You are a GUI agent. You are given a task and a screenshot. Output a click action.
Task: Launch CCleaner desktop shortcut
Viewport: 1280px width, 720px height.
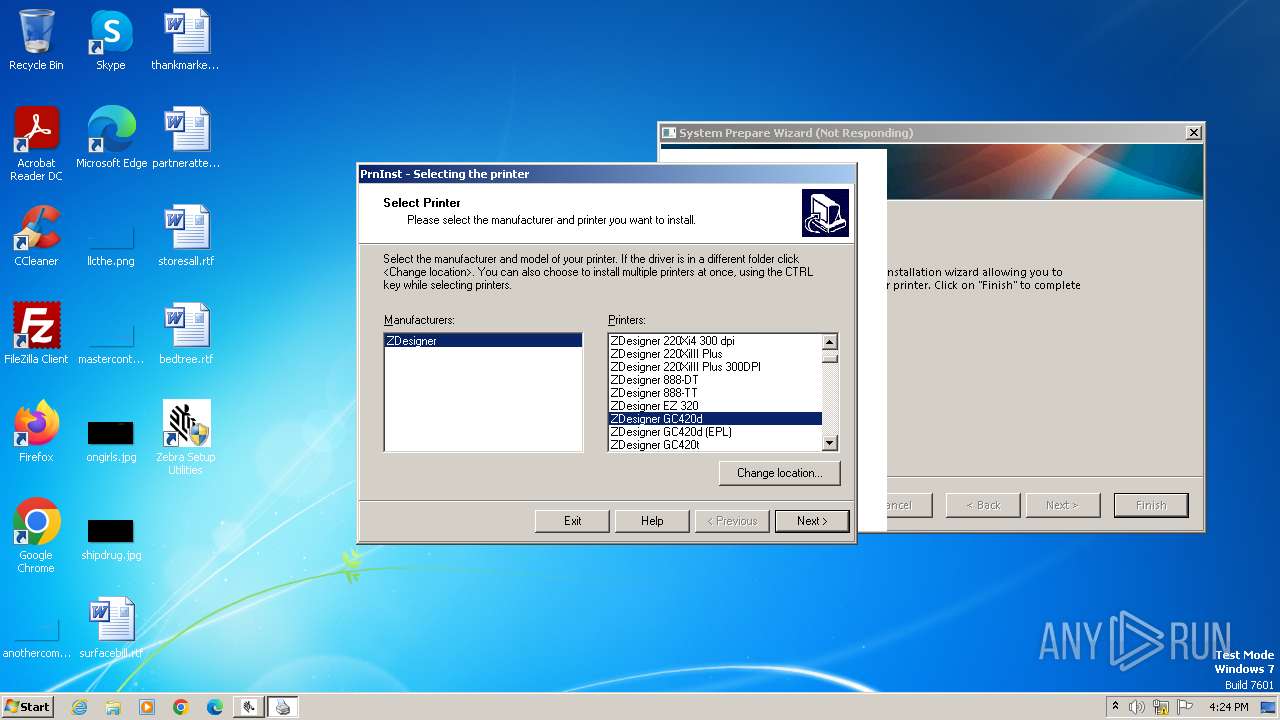pos(36,236)
